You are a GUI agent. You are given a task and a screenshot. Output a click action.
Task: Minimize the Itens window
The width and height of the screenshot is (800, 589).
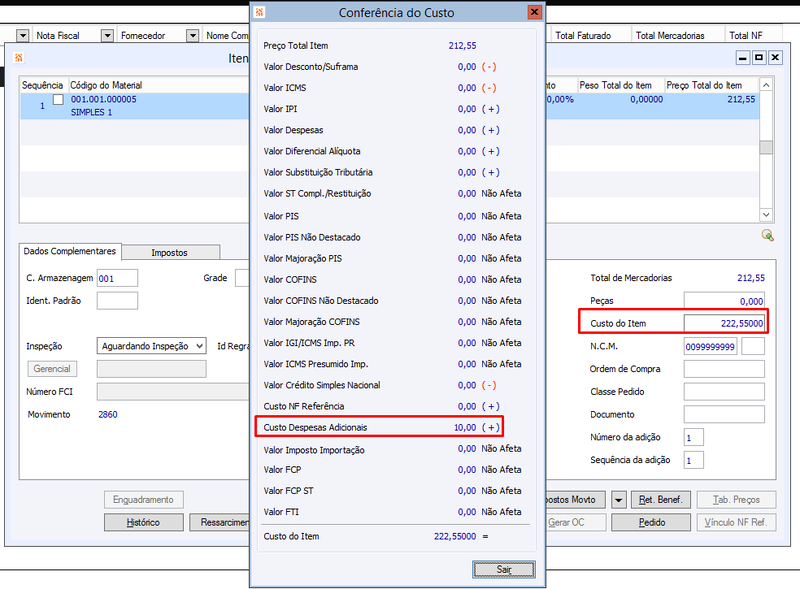[x=743, y=58]
